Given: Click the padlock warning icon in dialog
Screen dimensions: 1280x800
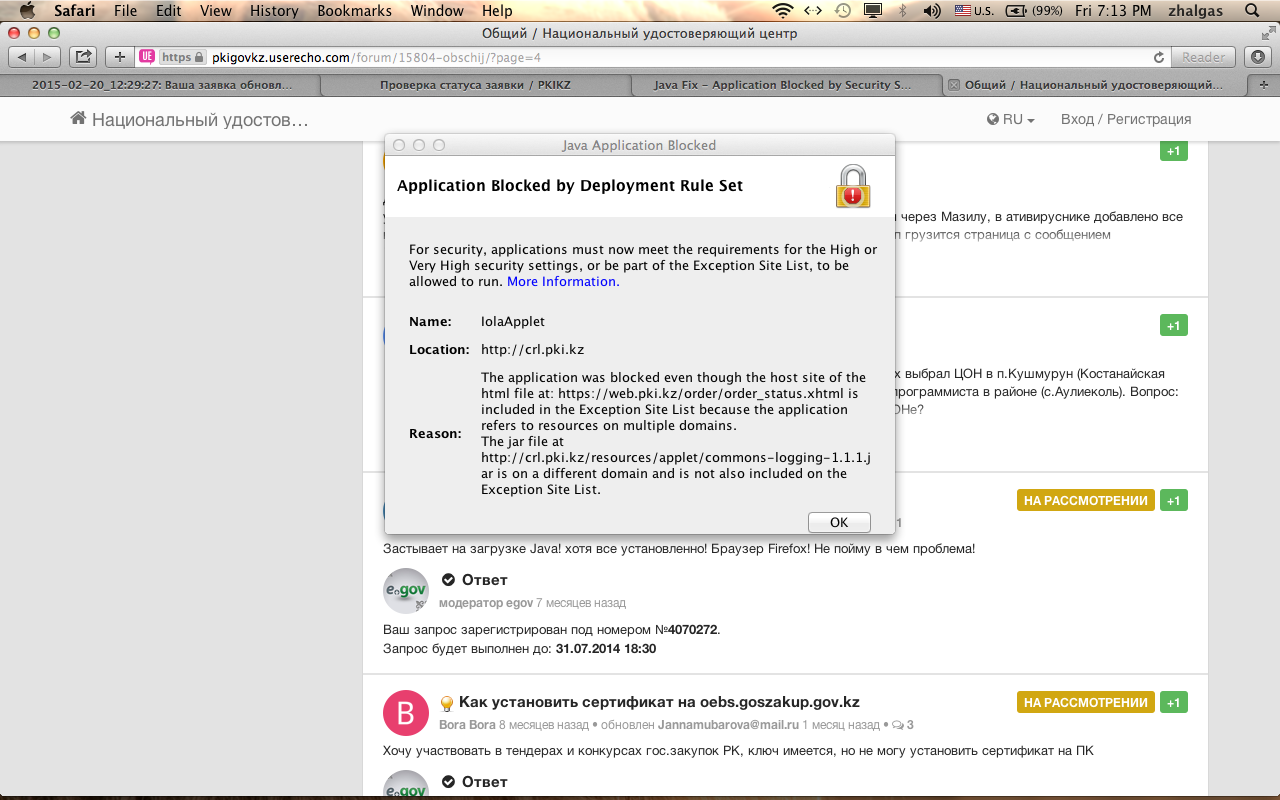Looking at the screenshot, I should [x=853, y=186].
